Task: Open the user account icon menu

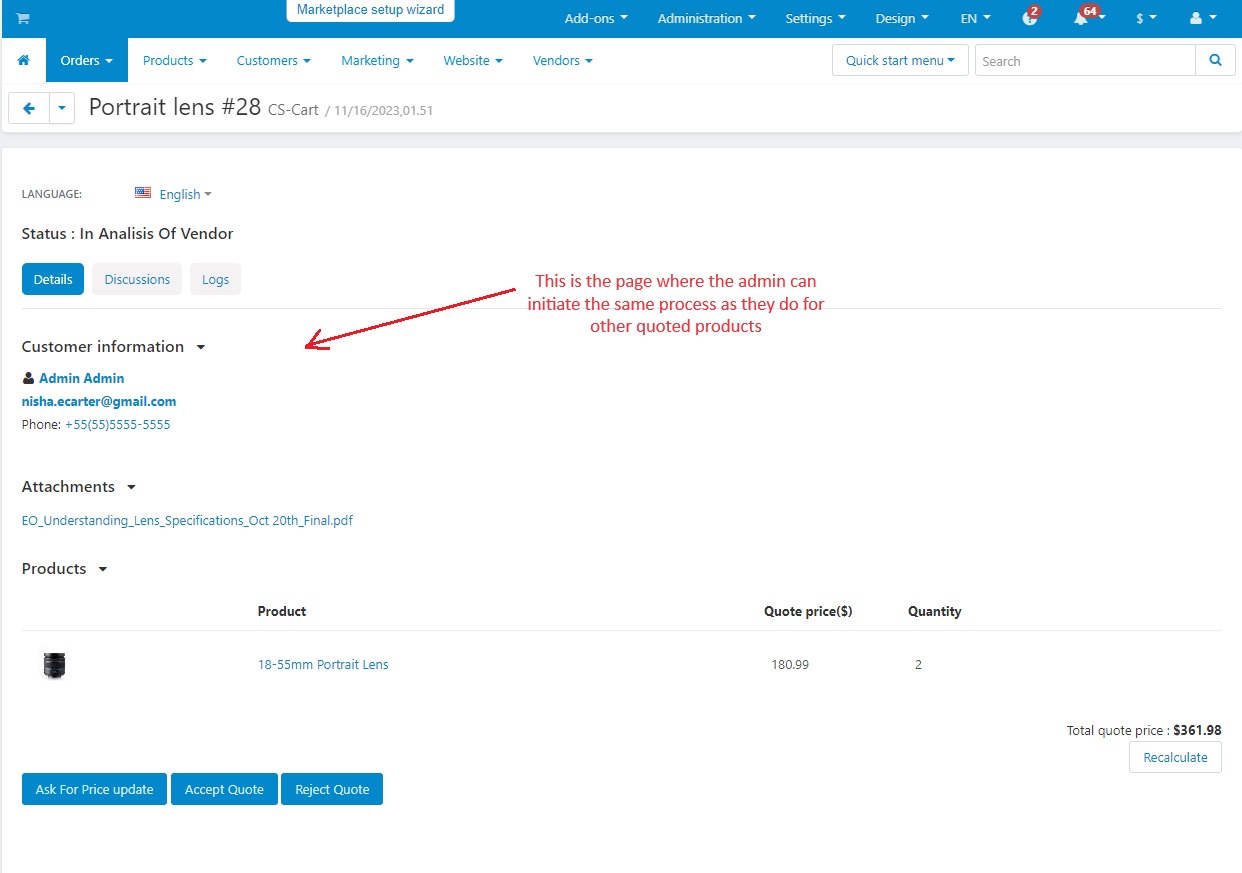Action: click(x=1203, y=19)
